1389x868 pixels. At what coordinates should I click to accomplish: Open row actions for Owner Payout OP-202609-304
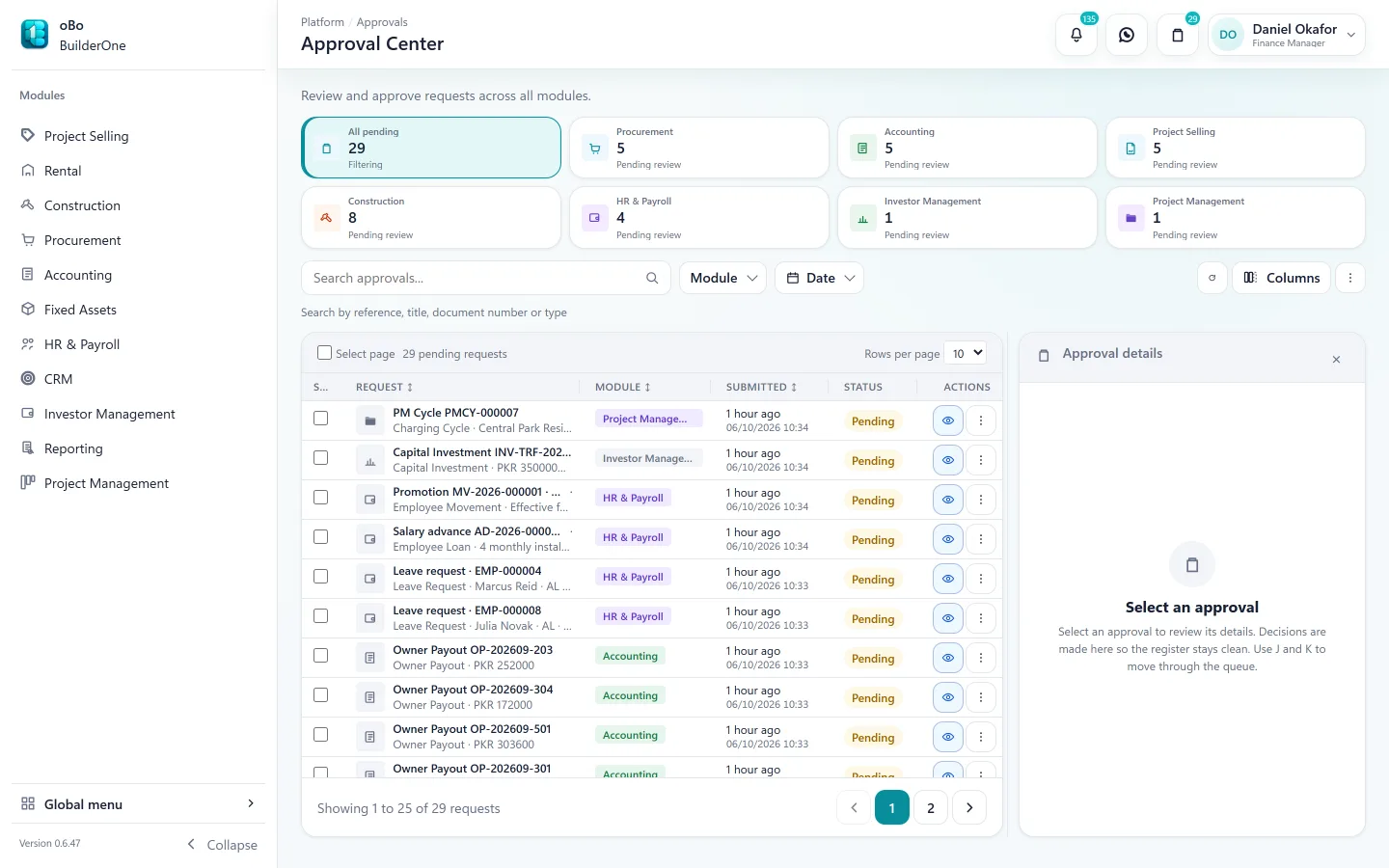coord(981,697)
